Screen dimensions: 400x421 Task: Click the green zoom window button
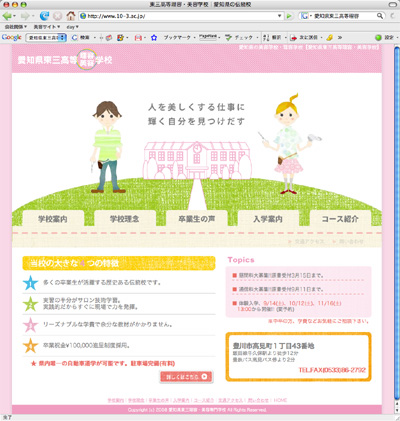[x=23, y=5]
